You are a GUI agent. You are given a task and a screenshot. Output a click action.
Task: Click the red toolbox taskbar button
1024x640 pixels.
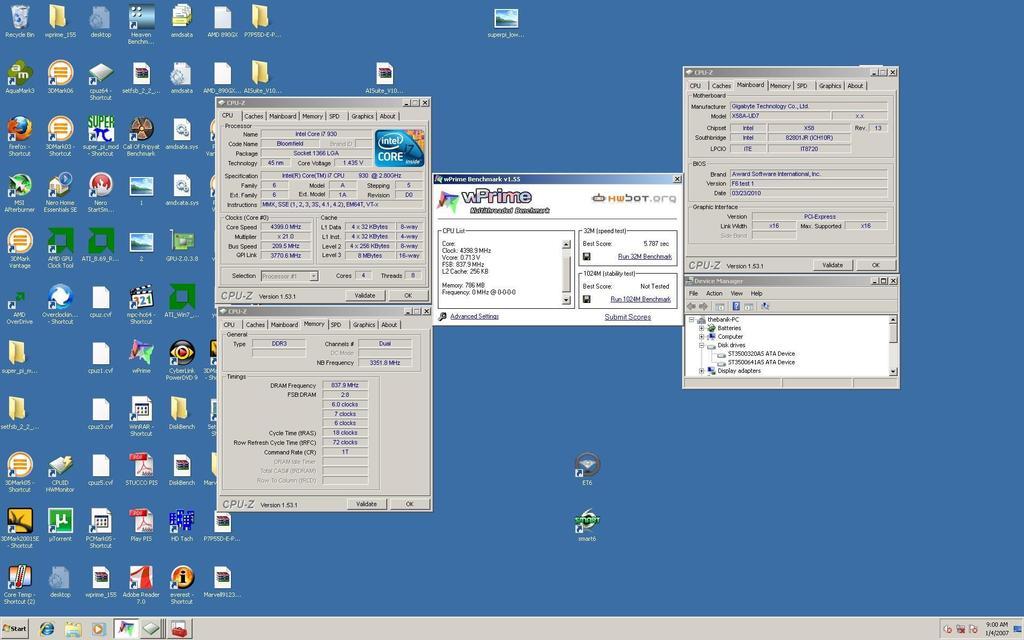[178, 629]
